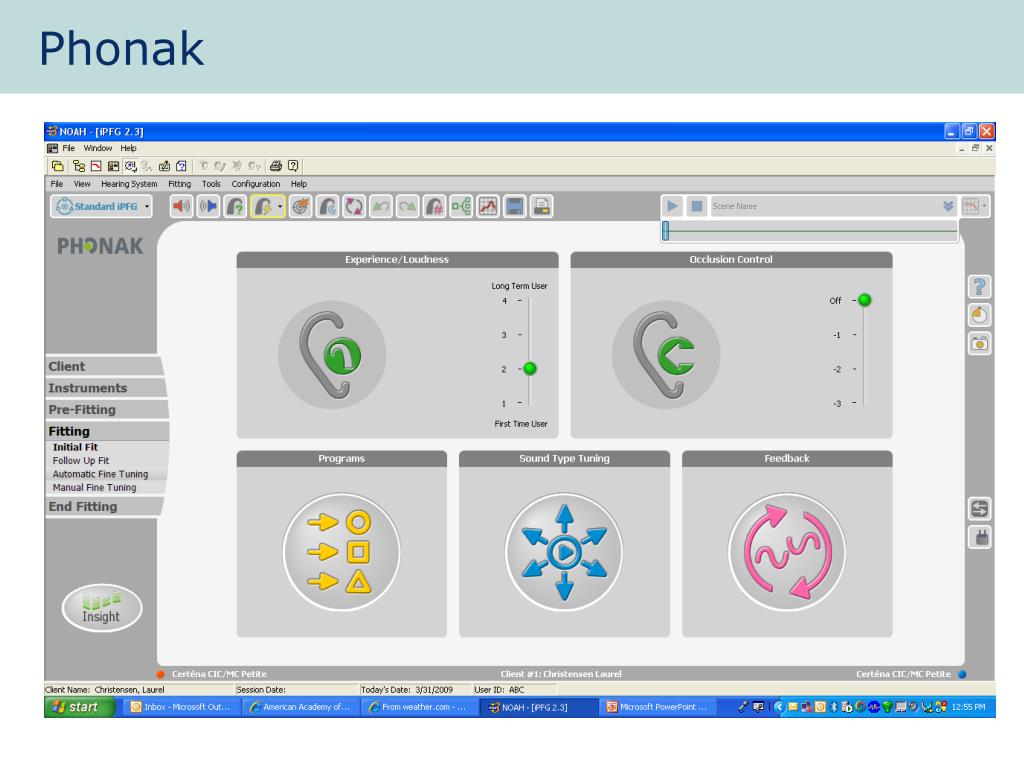Viewport: 1024px width, 768px height.
Task: Open the iPFG File menu
Action: click(x=57, y=184)
